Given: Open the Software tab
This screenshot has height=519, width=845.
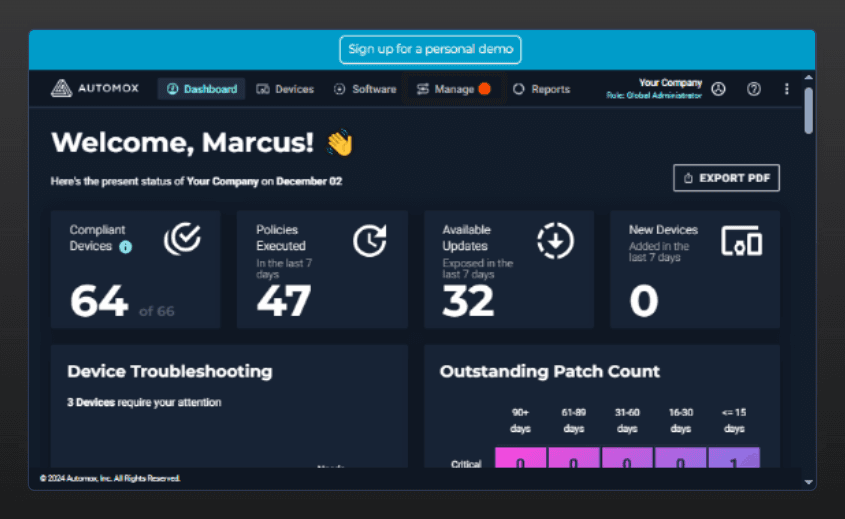Looking at the screenshot, I should (365, 89).
